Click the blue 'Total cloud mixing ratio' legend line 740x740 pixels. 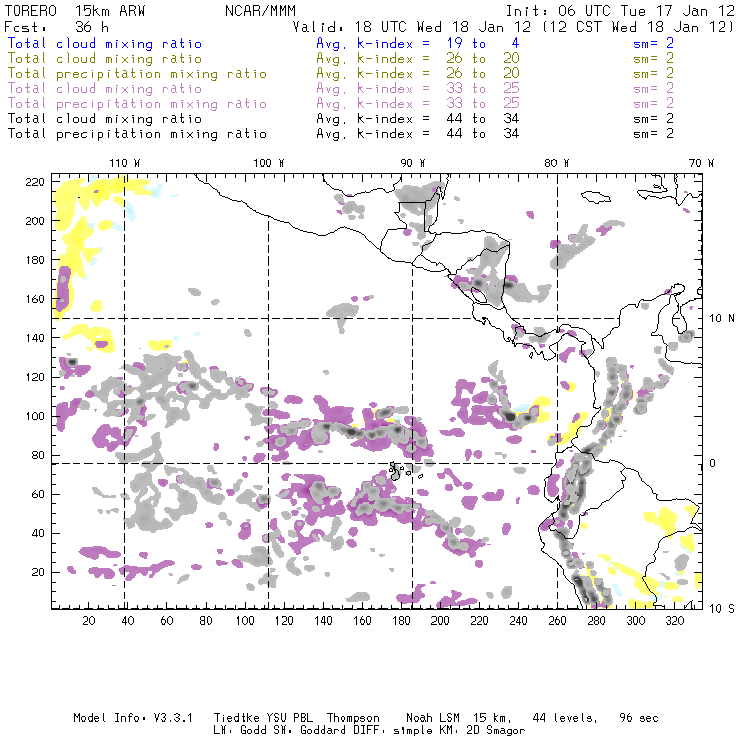coord(105,43)
